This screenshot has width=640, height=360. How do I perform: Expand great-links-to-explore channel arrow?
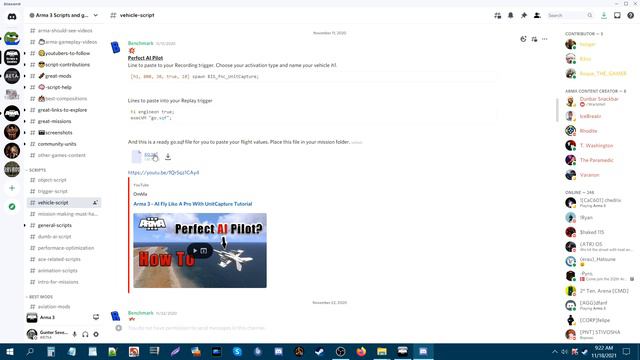click(25, 110)
